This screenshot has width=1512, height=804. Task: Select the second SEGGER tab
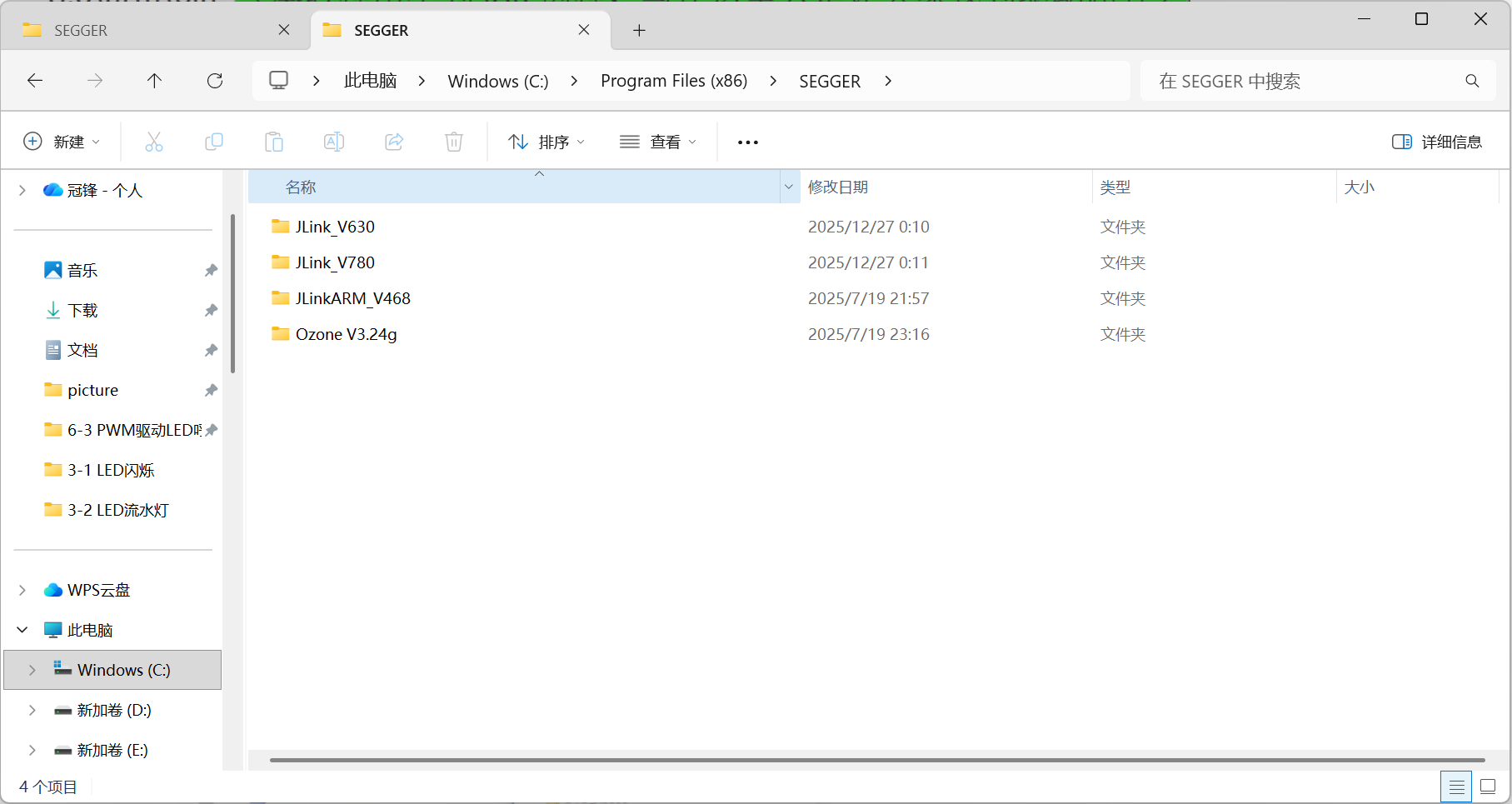pos(461,31)
